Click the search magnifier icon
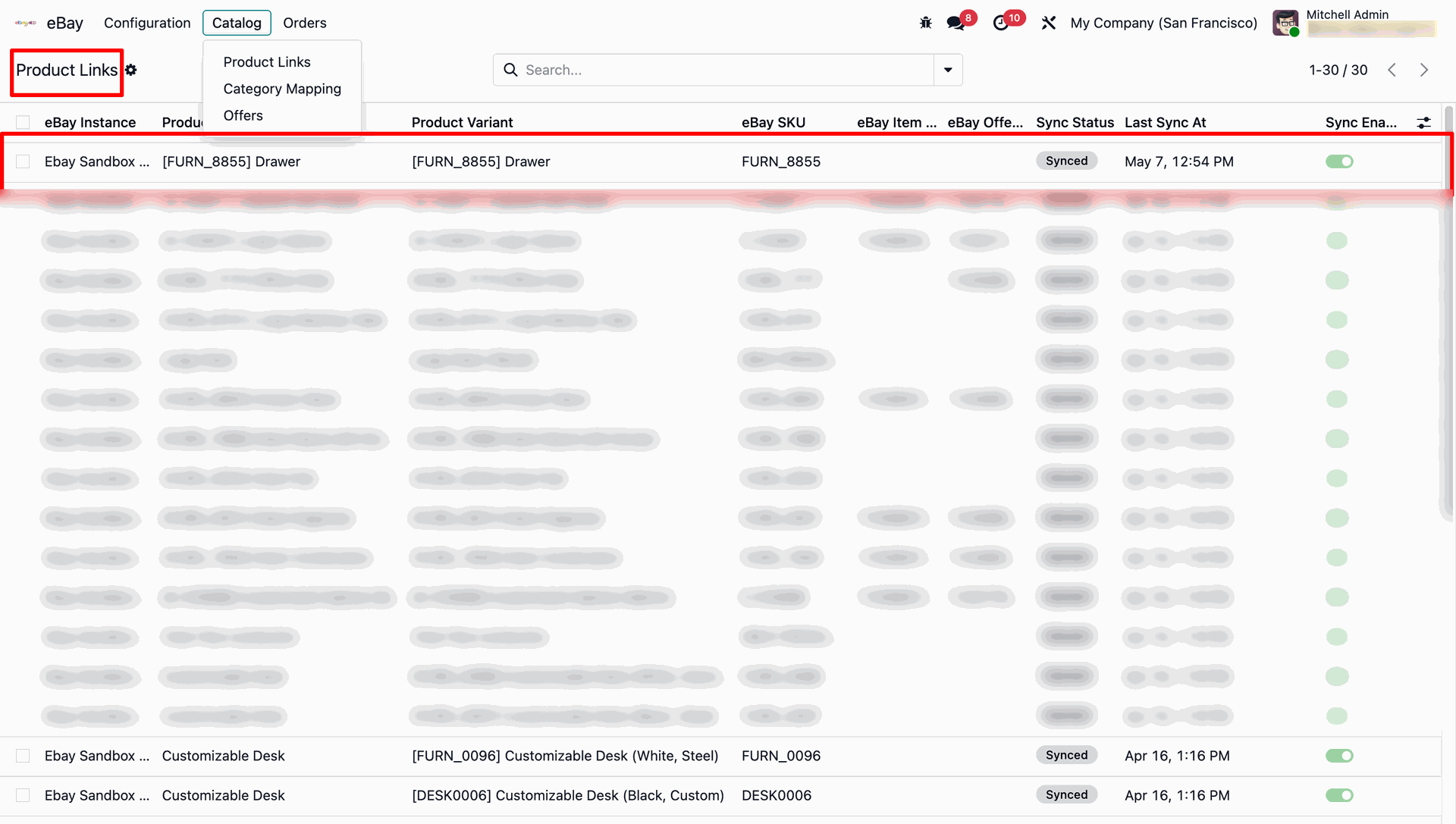This screenshot has height=824, width=1456. pyautogui.click(x=510, y=70)
